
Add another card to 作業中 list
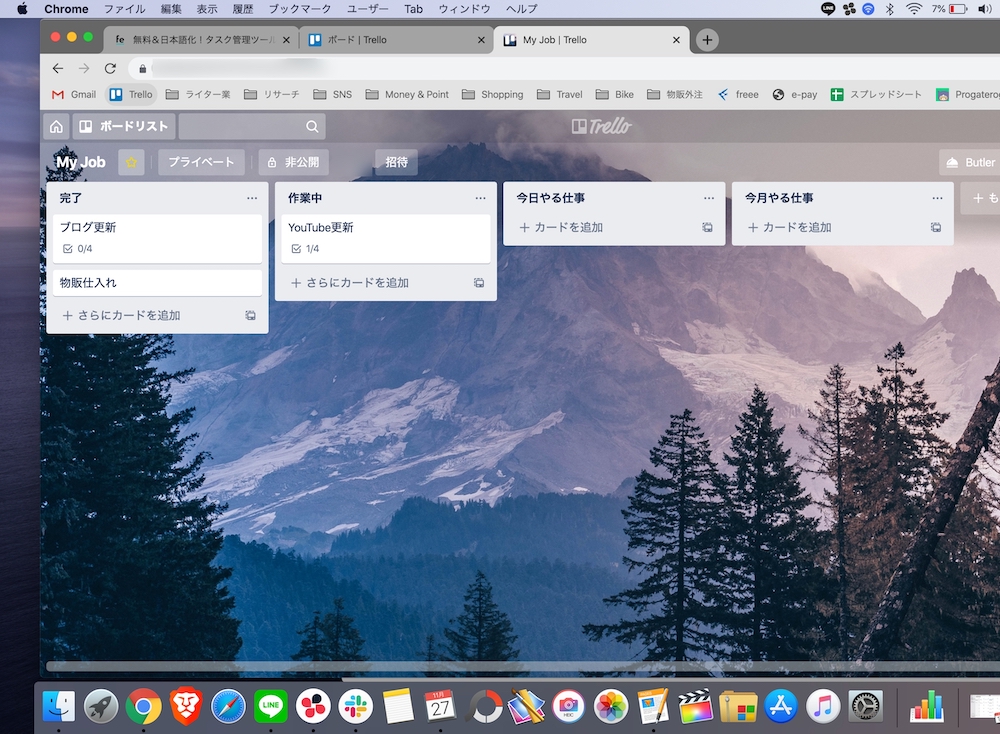click(349, 283)
